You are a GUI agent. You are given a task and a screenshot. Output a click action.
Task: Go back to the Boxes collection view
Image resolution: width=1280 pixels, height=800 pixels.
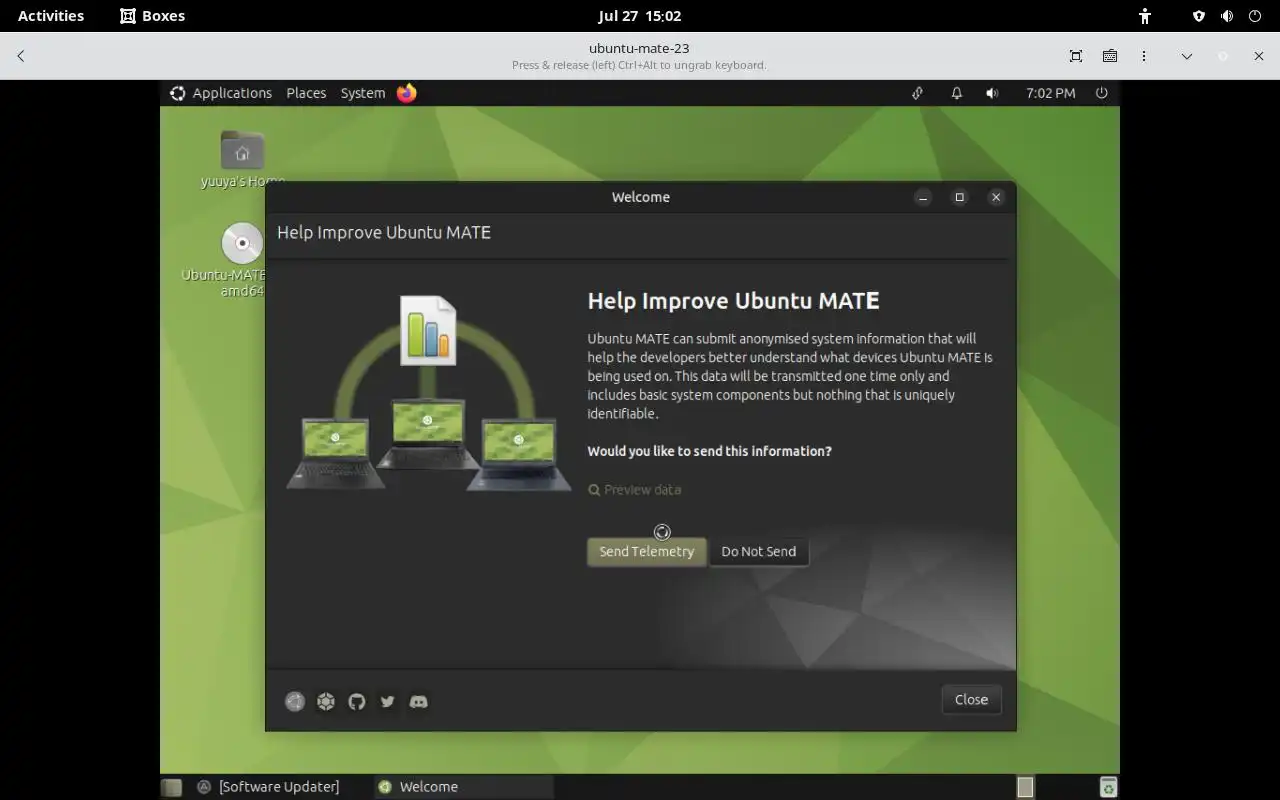coord(21,56)
